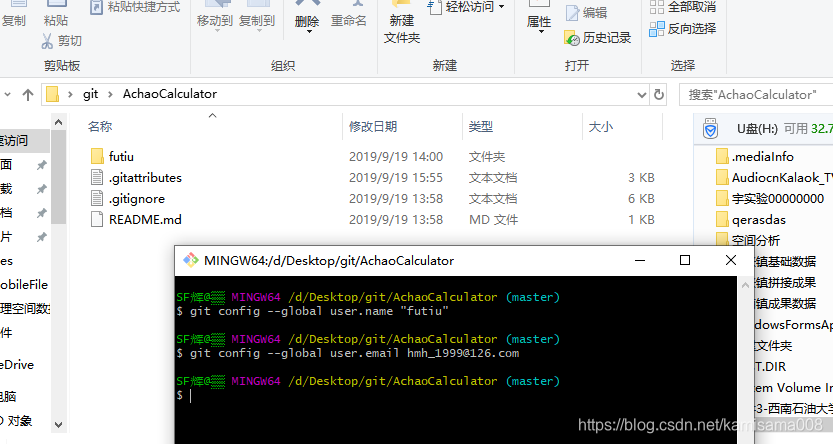Click the address bar folder icon
This screenshot has width=833, height=444.
pyautogui.click(x=52, y=94)
